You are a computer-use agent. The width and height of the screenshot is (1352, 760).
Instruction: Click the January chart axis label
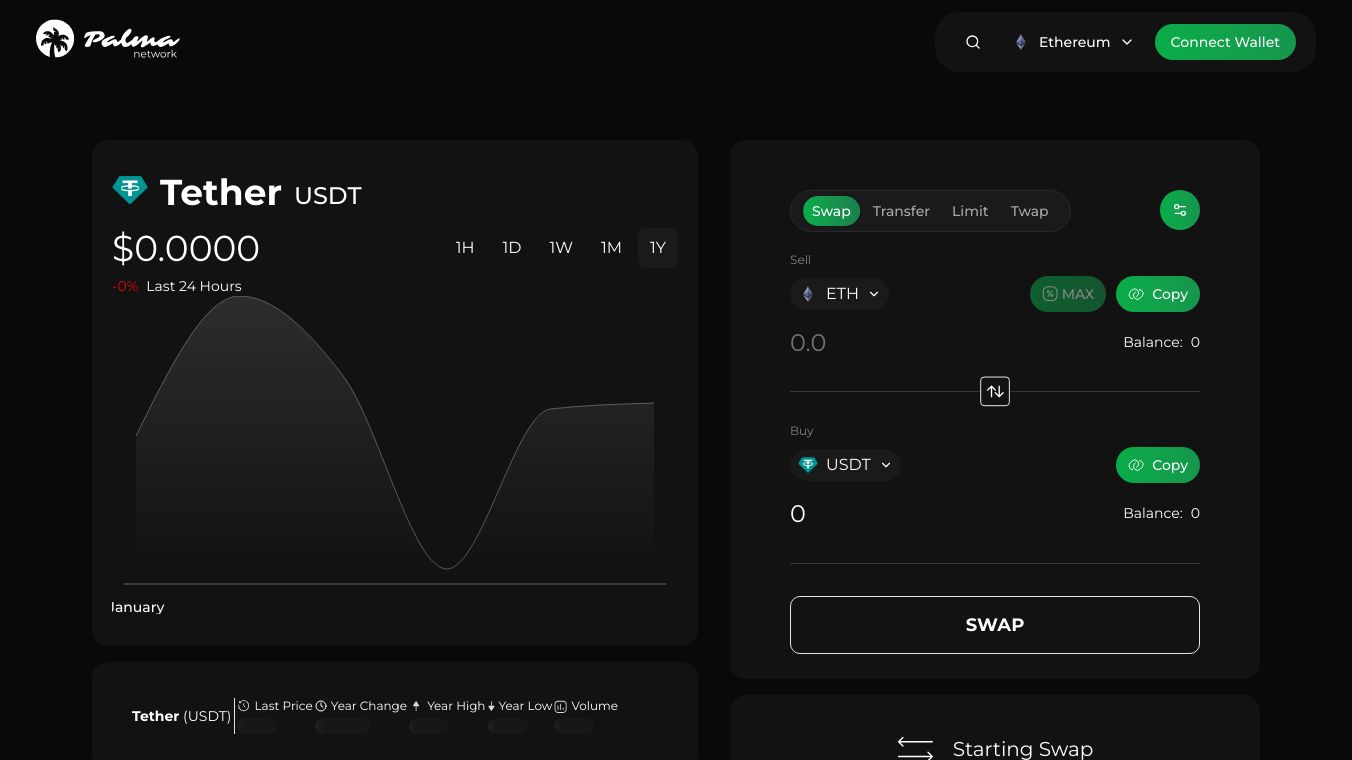[x=138, y=607]
